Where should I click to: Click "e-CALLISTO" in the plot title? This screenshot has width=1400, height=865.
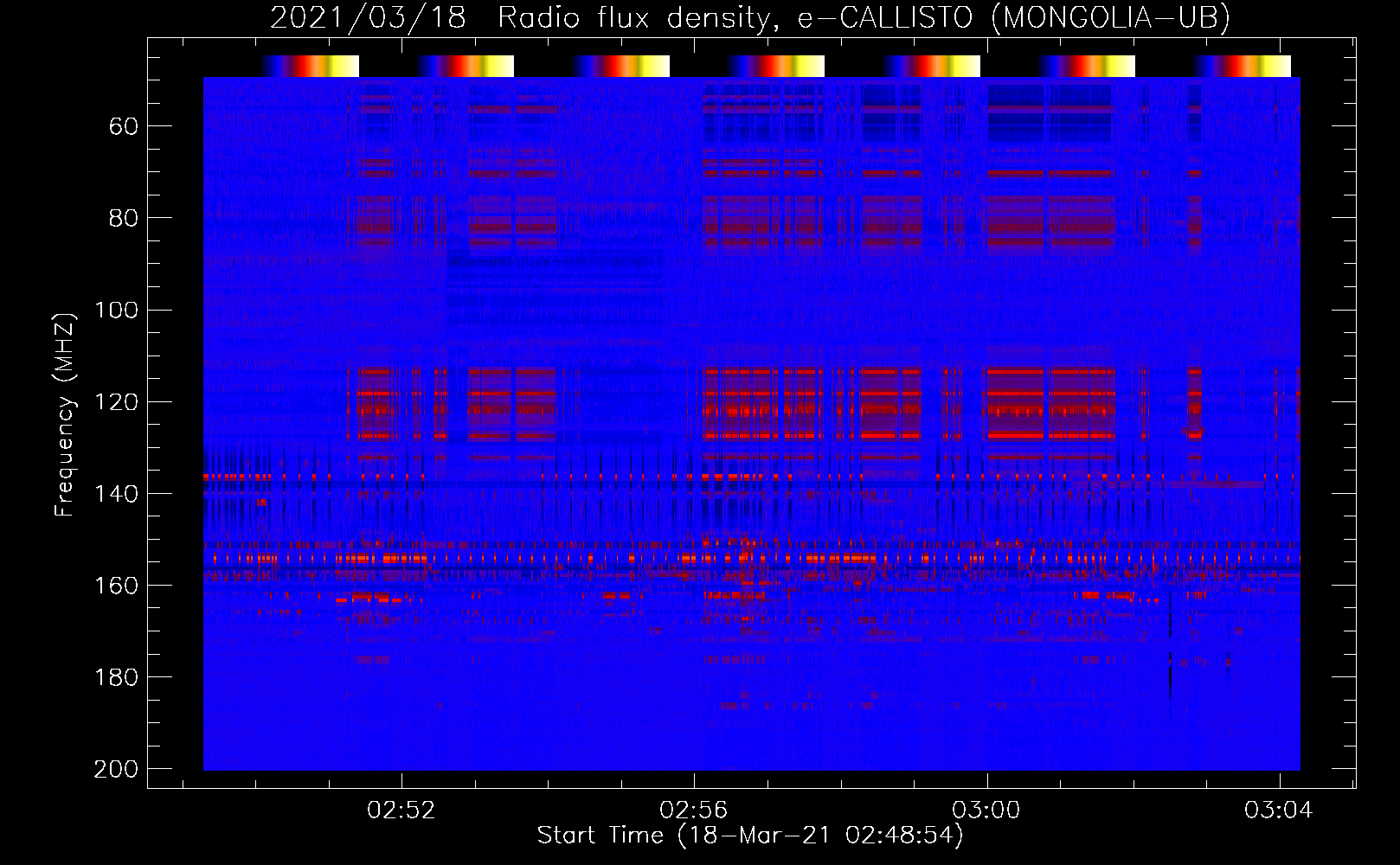885,17
